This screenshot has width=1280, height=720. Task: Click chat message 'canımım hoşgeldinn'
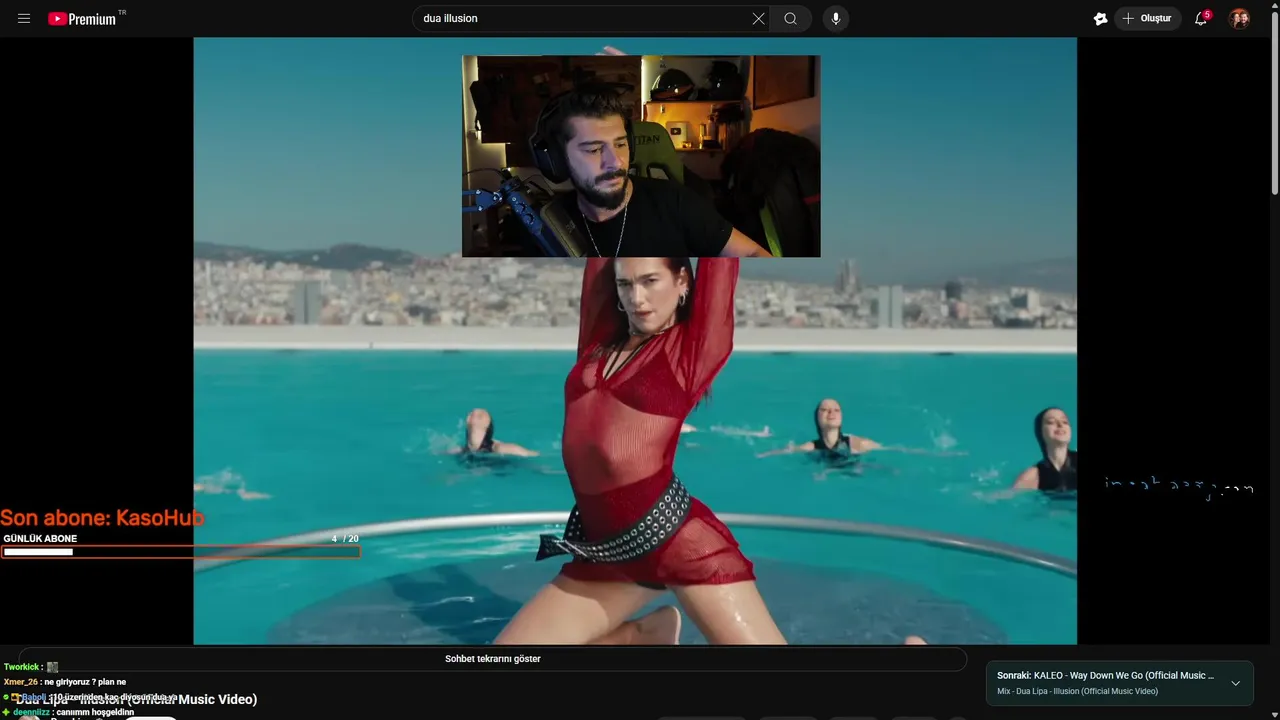95,712
